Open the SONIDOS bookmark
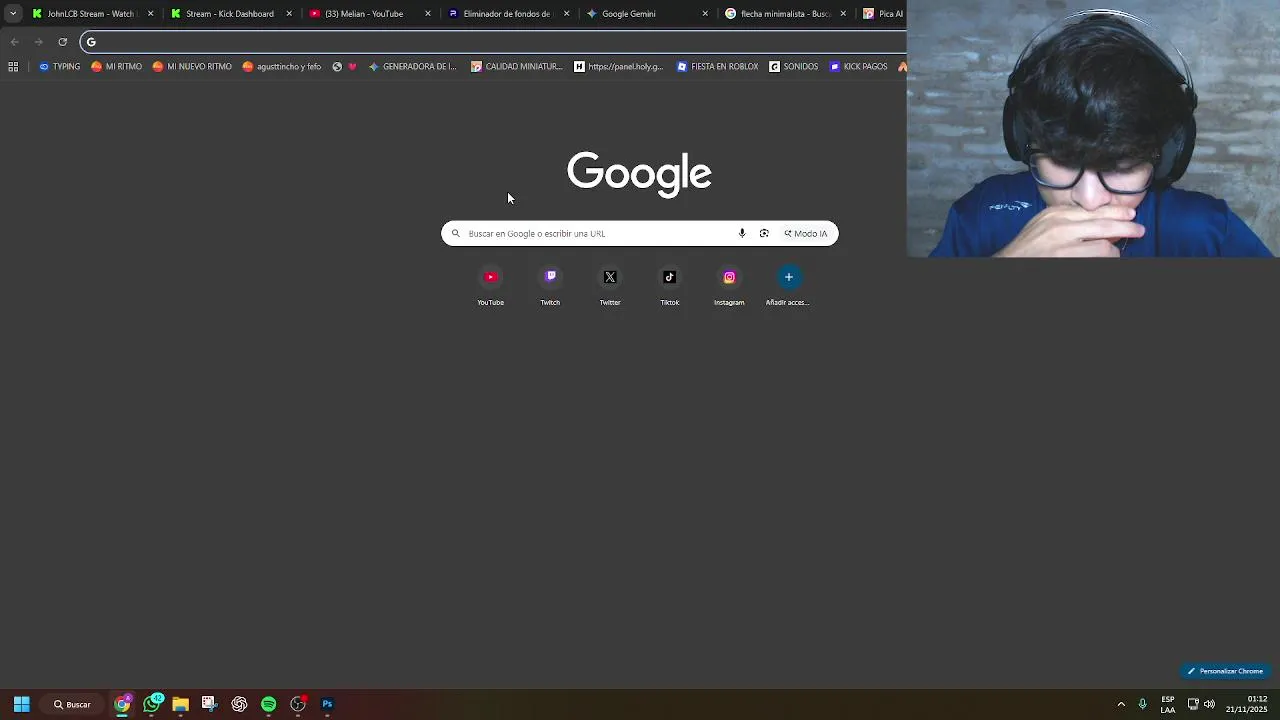 click(x=793, y=67)
